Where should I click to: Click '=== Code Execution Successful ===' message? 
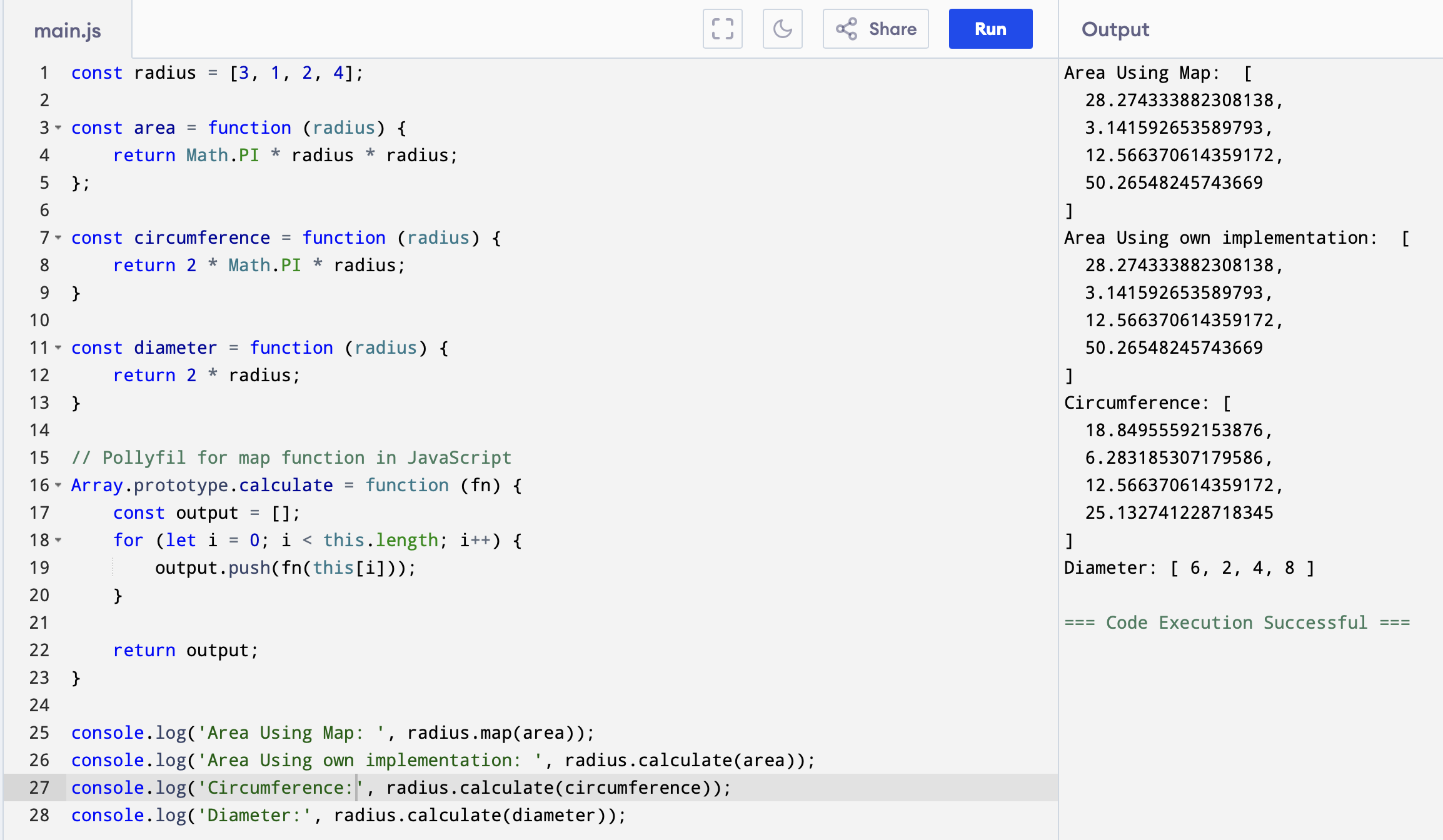click(x=1237, y=622)
